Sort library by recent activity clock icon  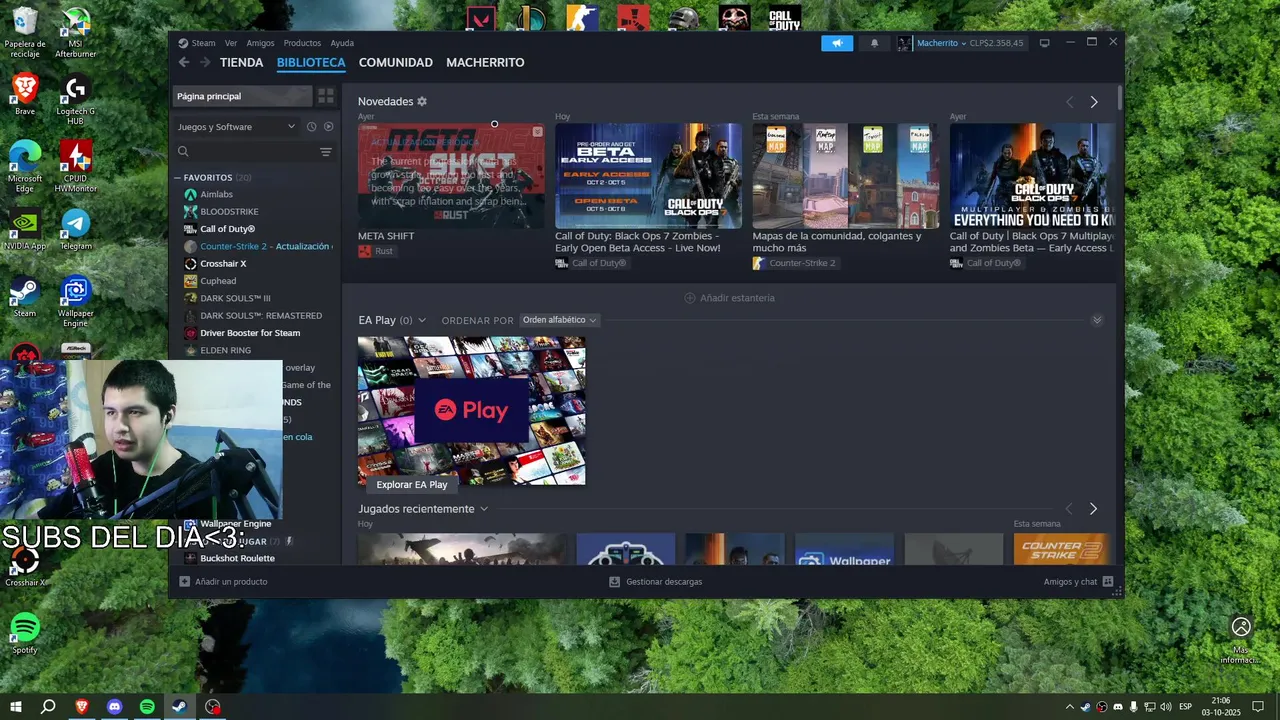[311, 127]
